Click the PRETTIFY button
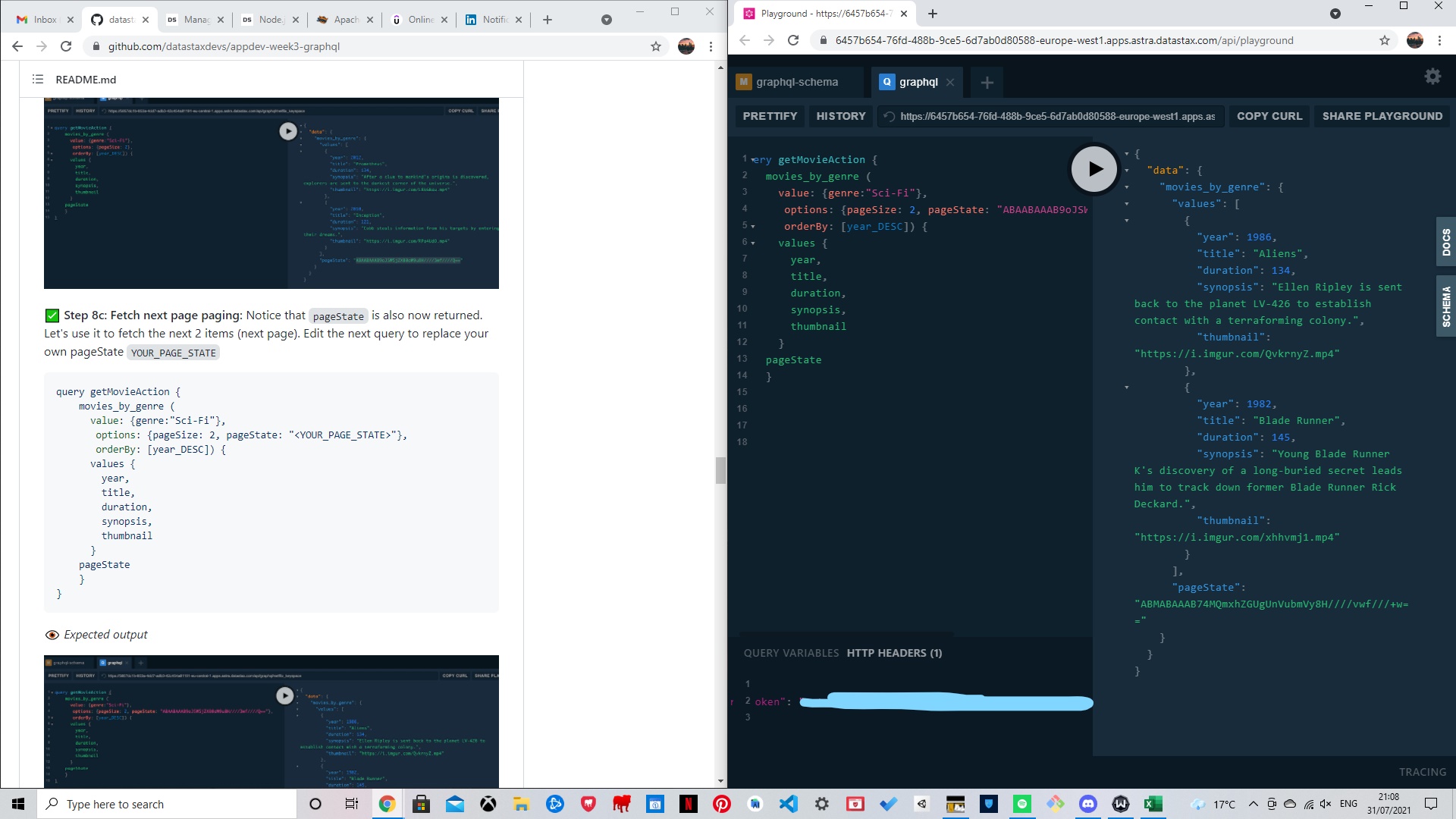Image resolution: width=1456 pixels, height=819 pixels. (x=770, y=116)
